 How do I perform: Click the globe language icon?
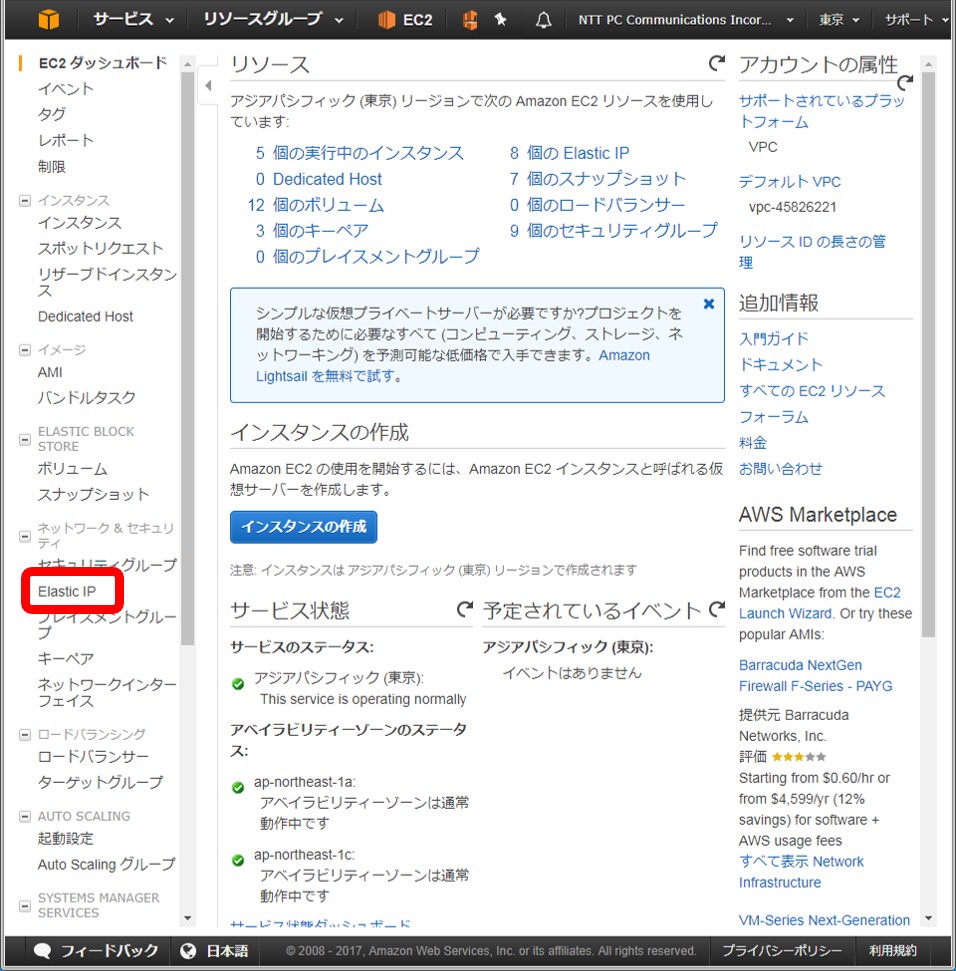188,951
